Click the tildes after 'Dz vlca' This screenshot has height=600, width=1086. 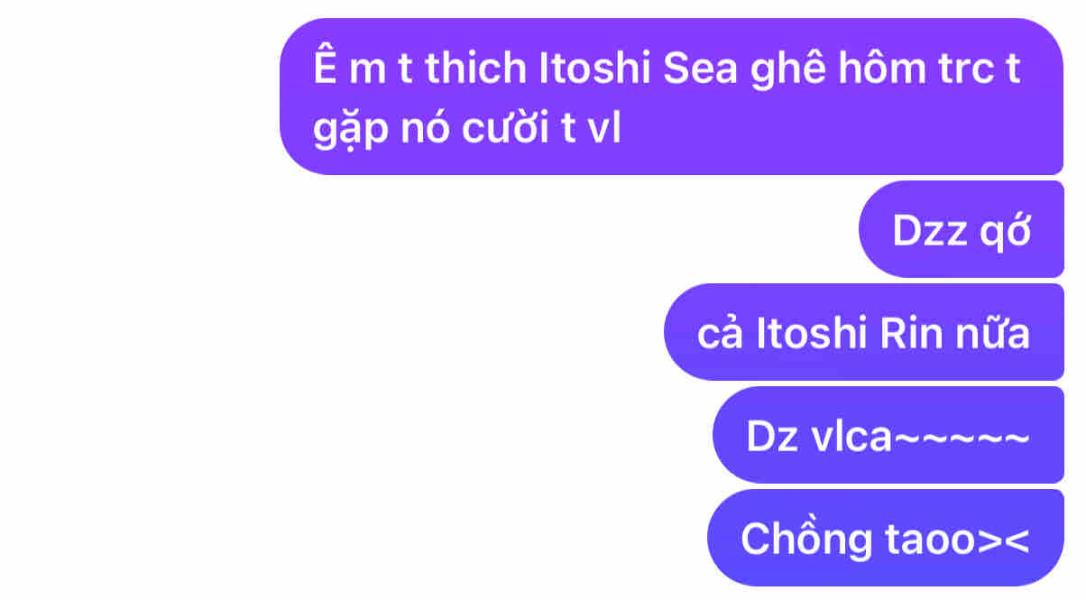pos(961,437)
